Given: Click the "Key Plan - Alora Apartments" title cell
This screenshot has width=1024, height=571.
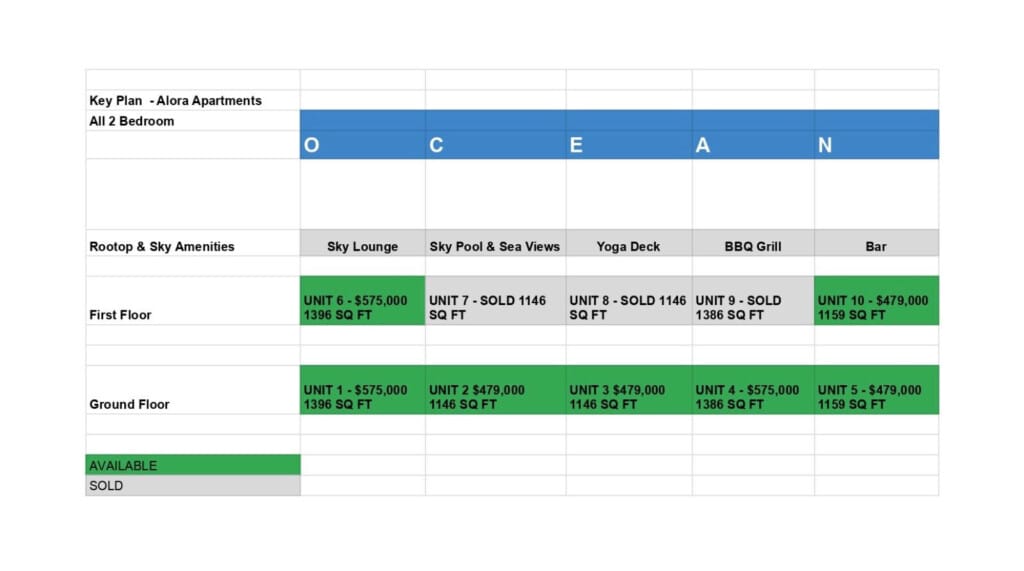Looking at the screenshot, I should pyautogui.click(x=176, y=100).
